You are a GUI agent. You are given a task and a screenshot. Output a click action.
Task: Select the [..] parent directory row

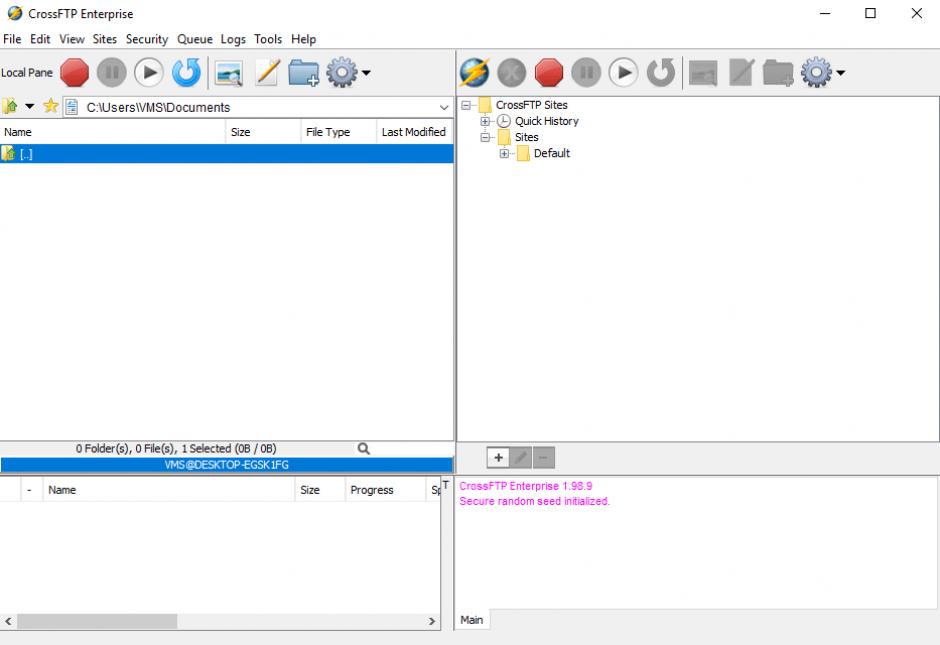tap(227, 154)
